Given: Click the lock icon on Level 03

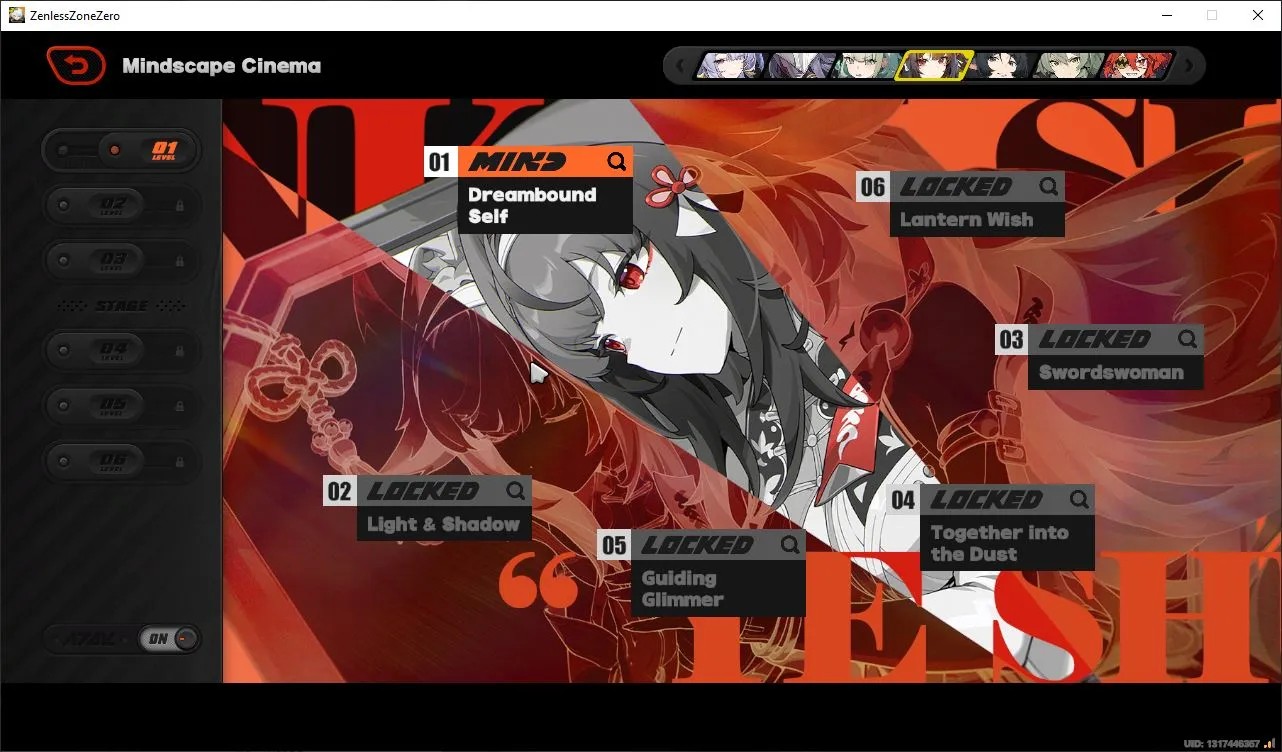Looking at the screenshot, I should click(180, 260).
